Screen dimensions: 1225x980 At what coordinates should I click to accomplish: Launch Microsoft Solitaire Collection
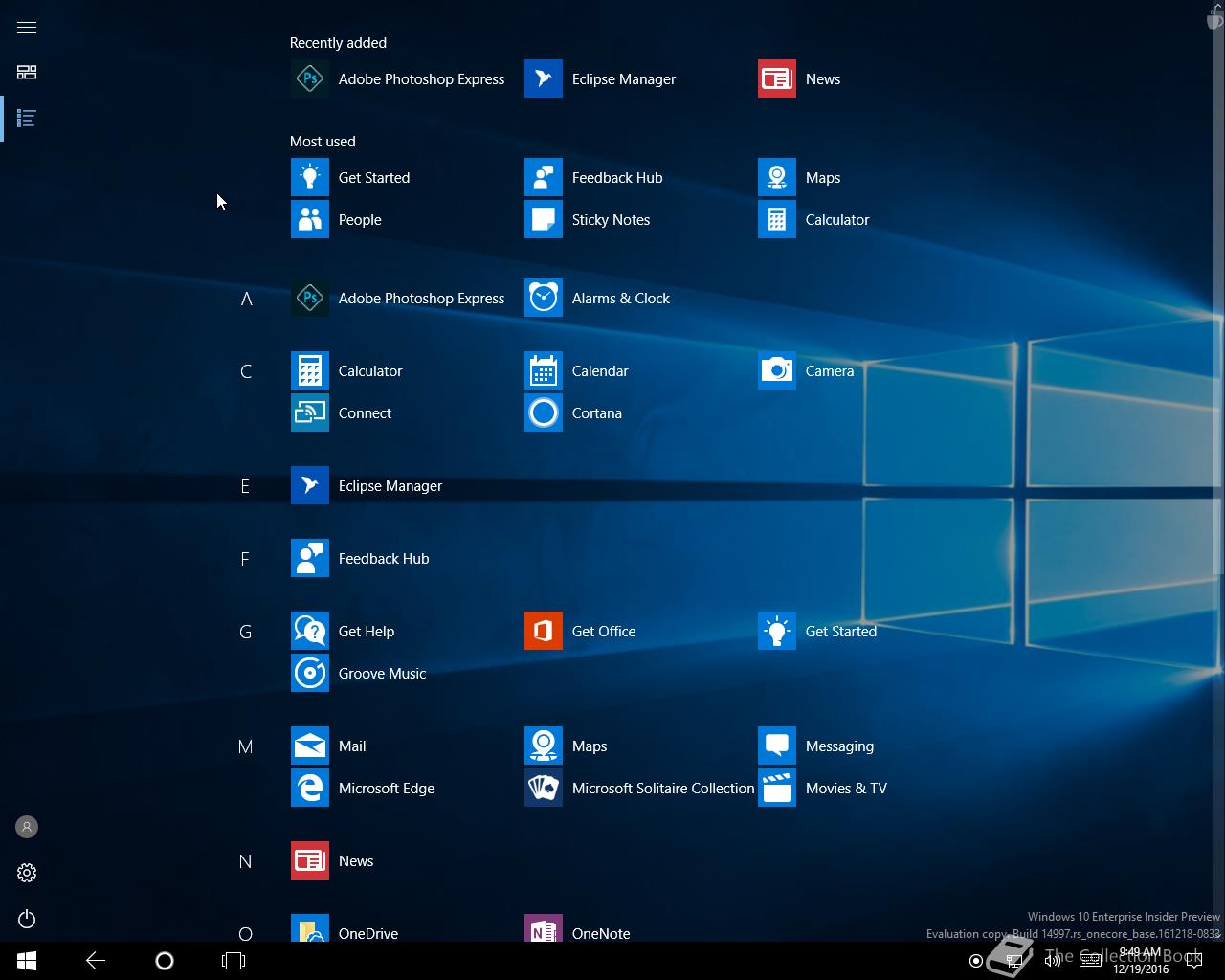(640, 788)
